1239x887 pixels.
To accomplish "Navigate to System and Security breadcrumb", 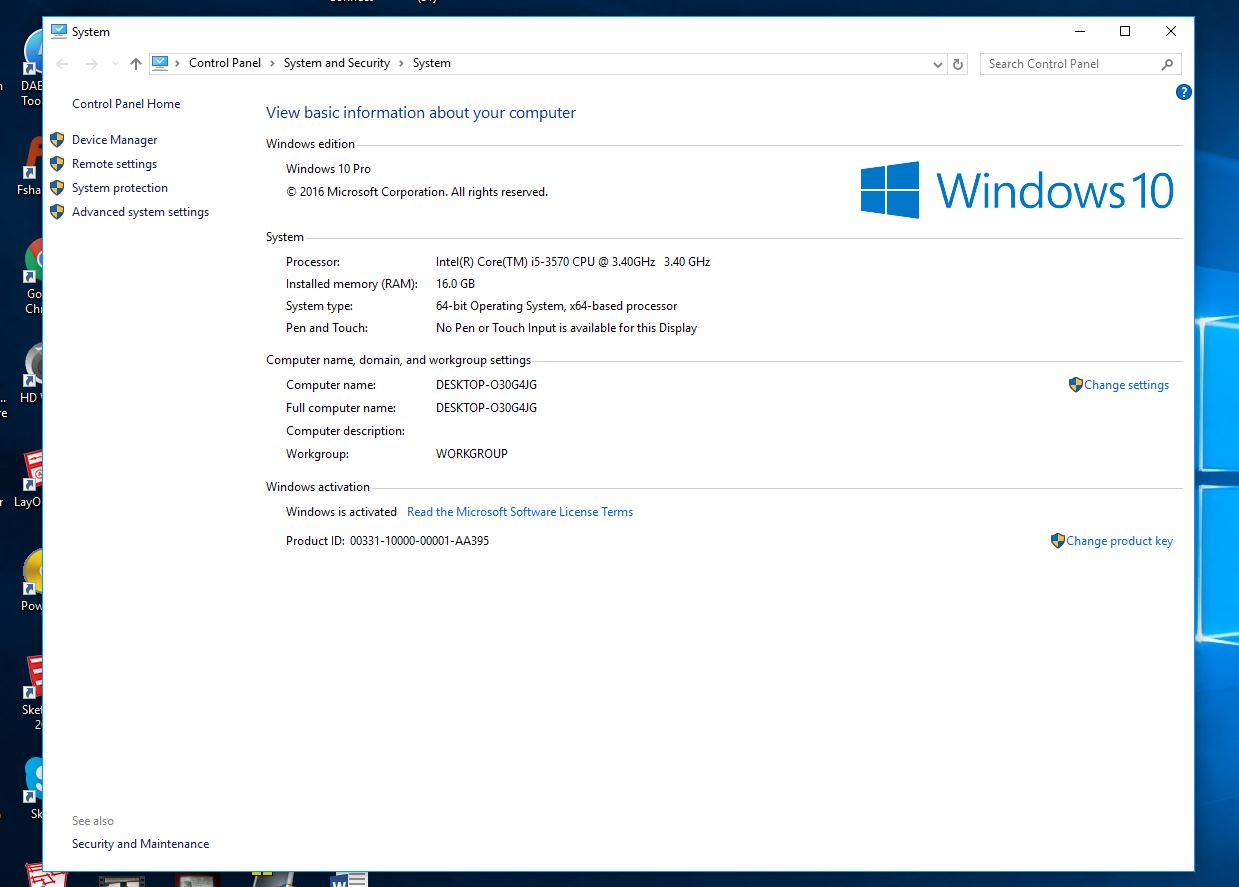I will (x=337, y=63).
